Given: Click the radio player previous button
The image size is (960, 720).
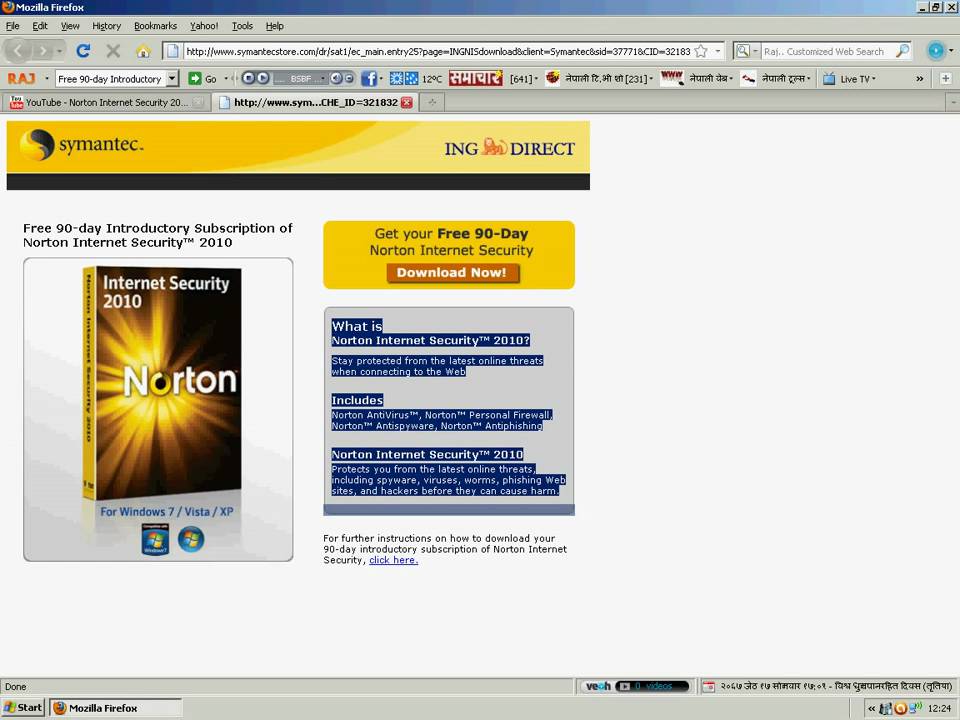Looking at the screenshot, I should pos(249,78).
